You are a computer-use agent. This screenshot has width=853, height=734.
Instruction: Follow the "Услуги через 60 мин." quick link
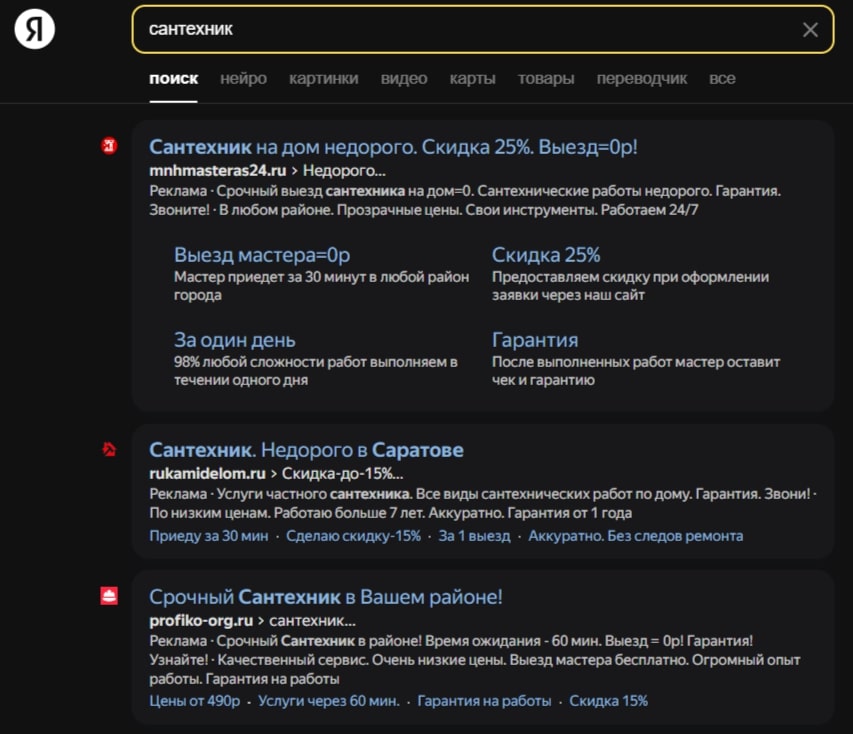(x=329, y=701)
